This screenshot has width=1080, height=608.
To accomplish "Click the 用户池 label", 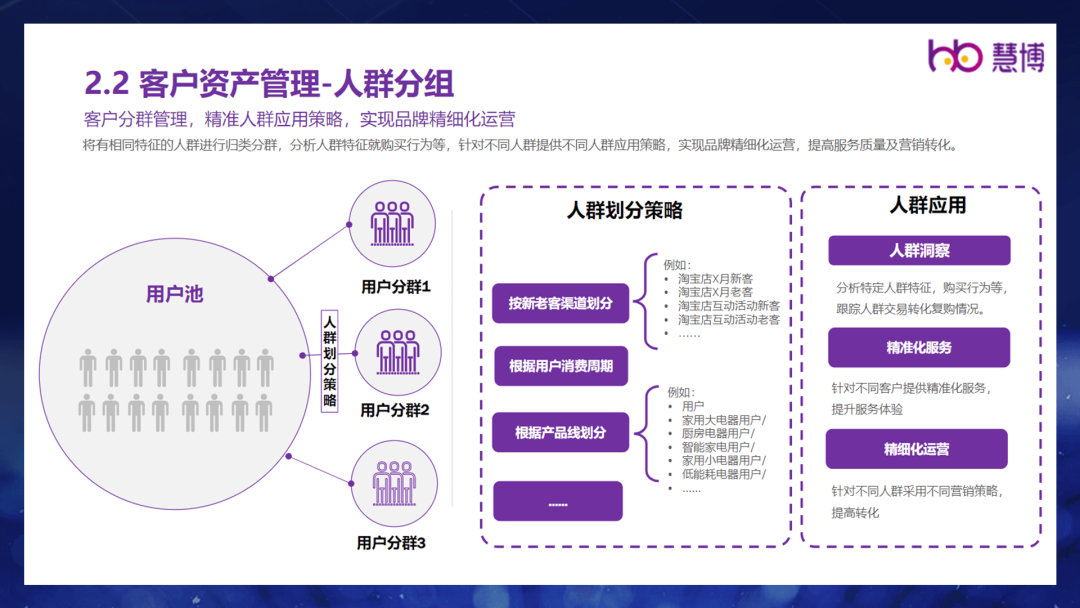I will point(174,295).
